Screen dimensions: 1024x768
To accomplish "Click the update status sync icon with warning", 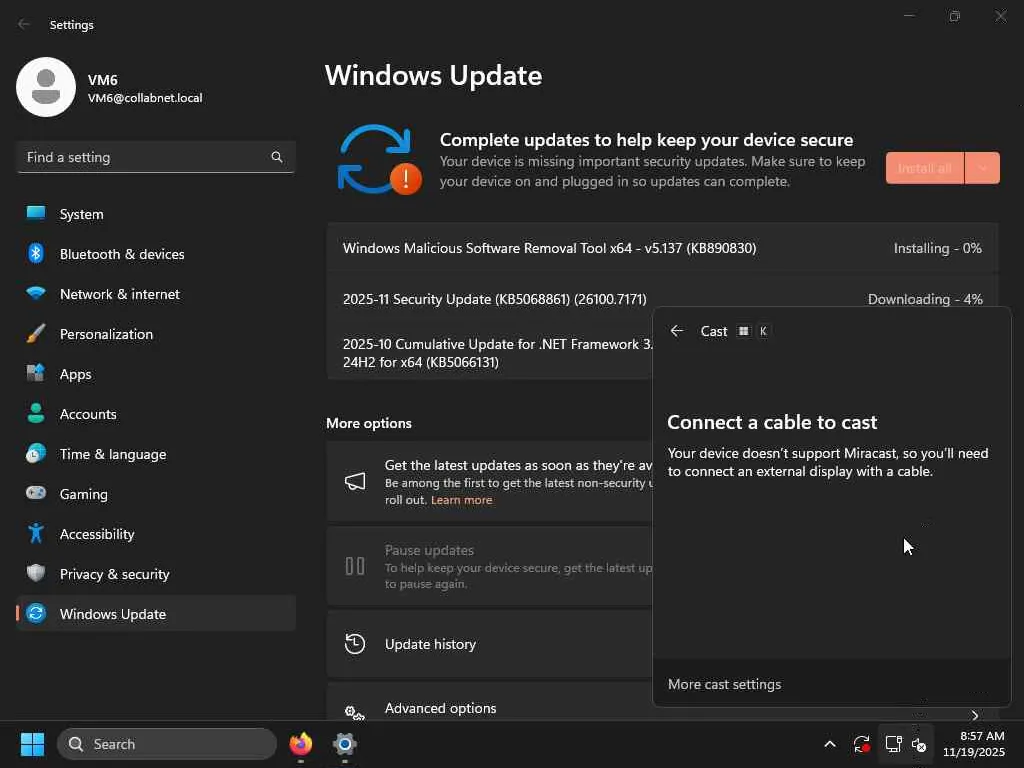I will (379, 160).
